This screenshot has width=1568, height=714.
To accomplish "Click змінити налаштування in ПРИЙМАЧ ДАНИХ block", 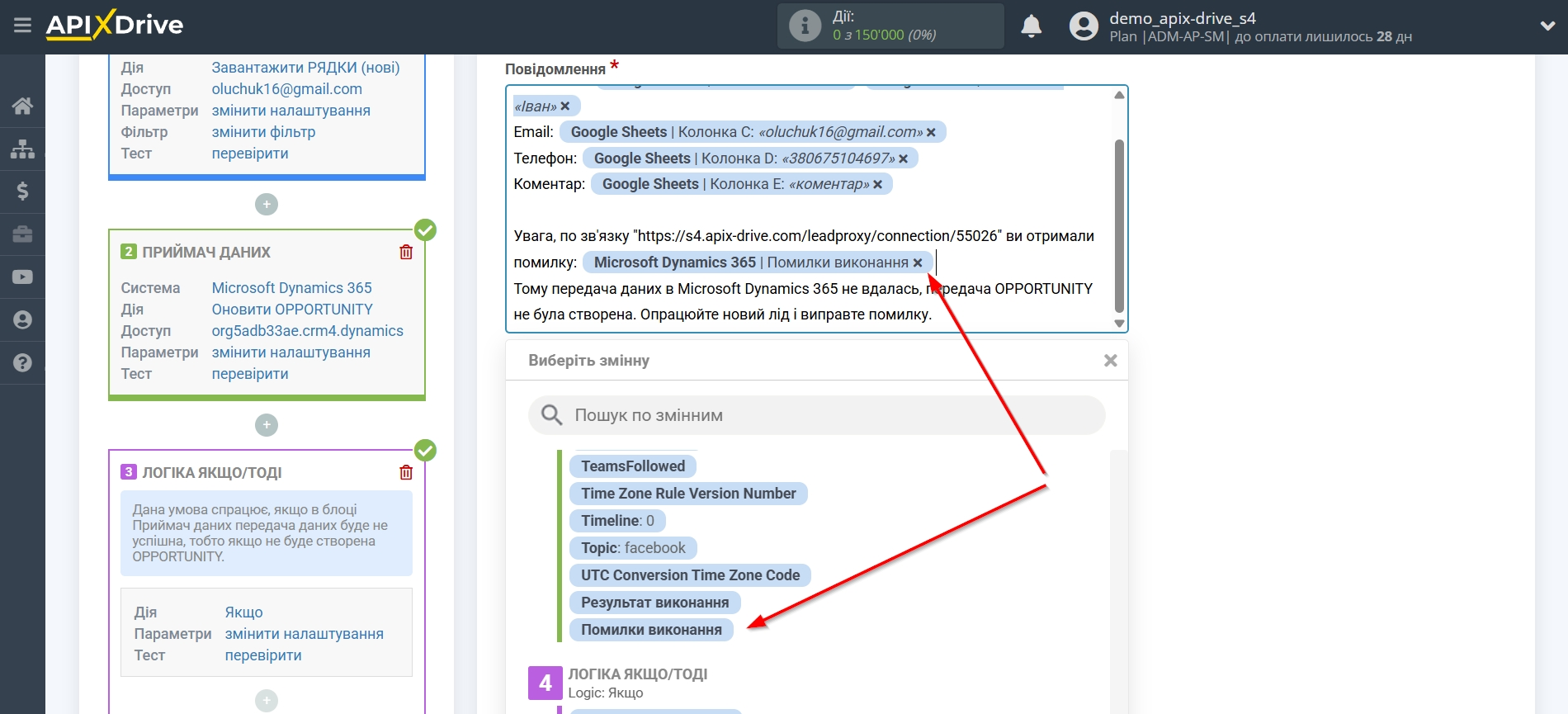I will [290, 352].
